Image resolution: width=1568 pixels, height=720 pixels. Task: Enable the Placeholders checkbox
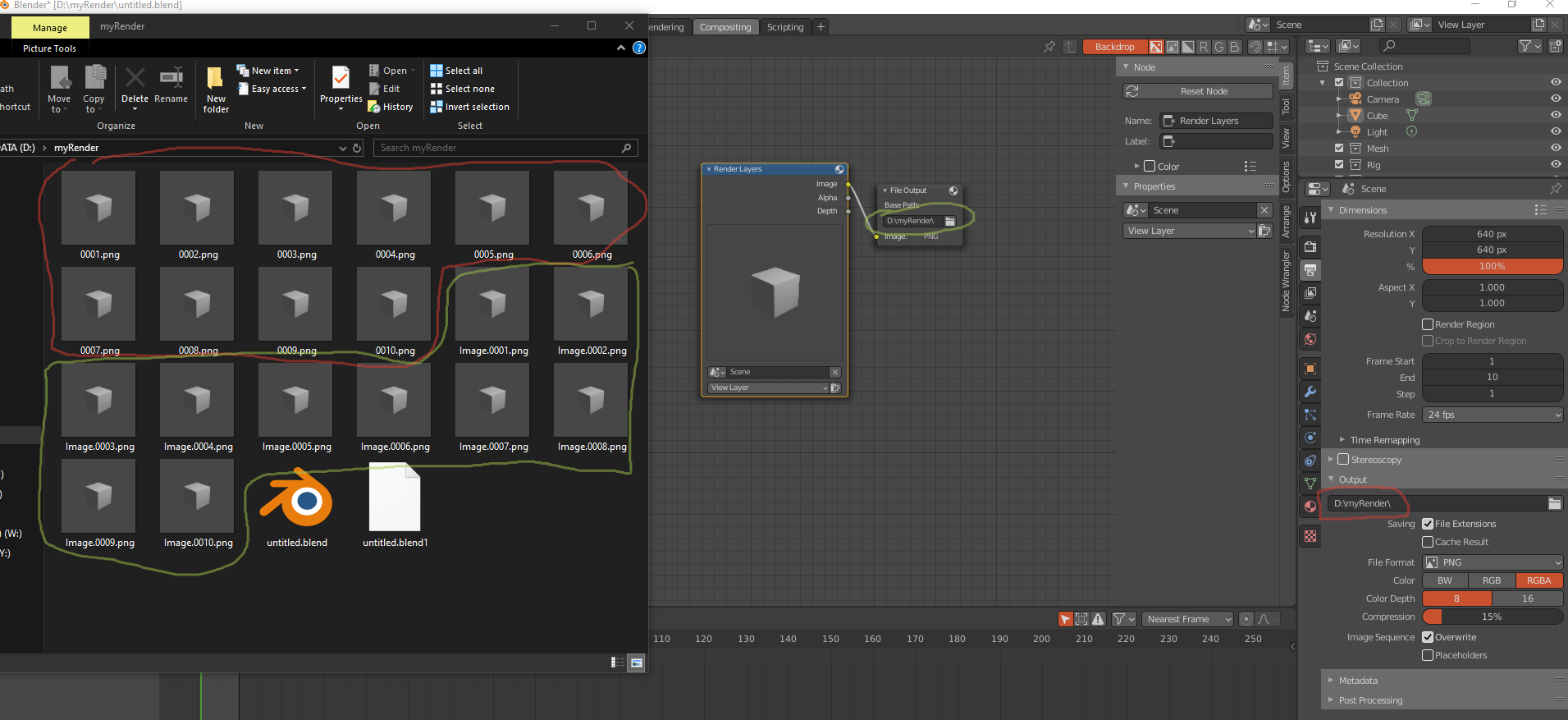(x=1428, y=655)
